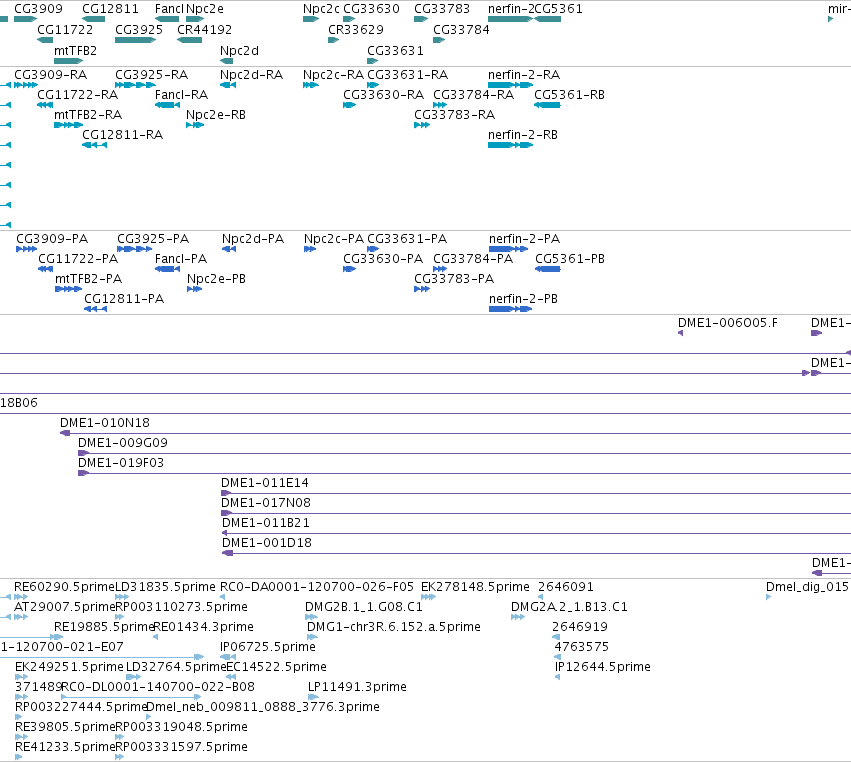
Task: Click the CG33631 gene label
Action: 395,50
